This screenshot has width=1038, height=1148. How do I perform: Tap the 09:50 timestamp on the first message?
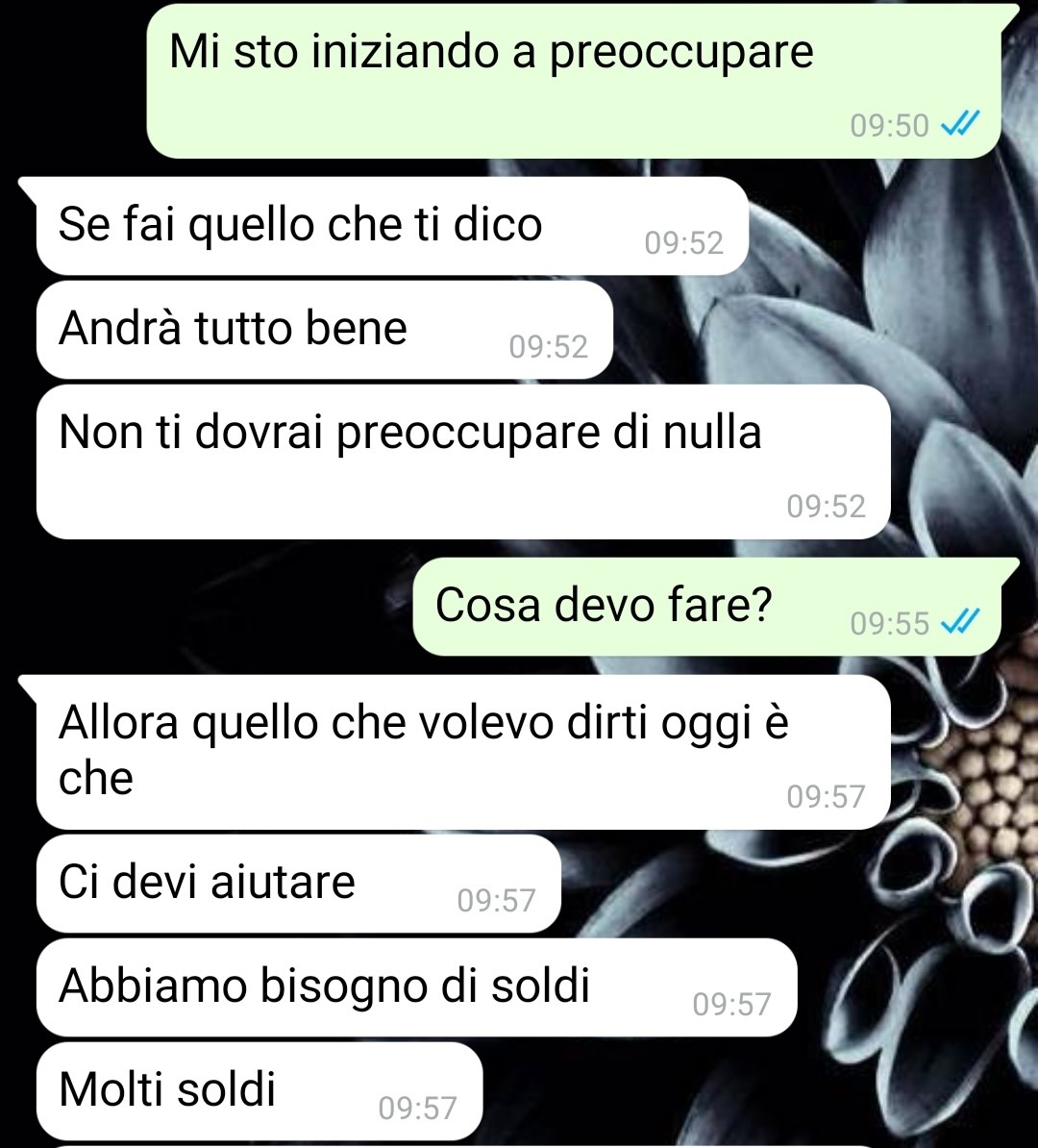pos(889,125)
